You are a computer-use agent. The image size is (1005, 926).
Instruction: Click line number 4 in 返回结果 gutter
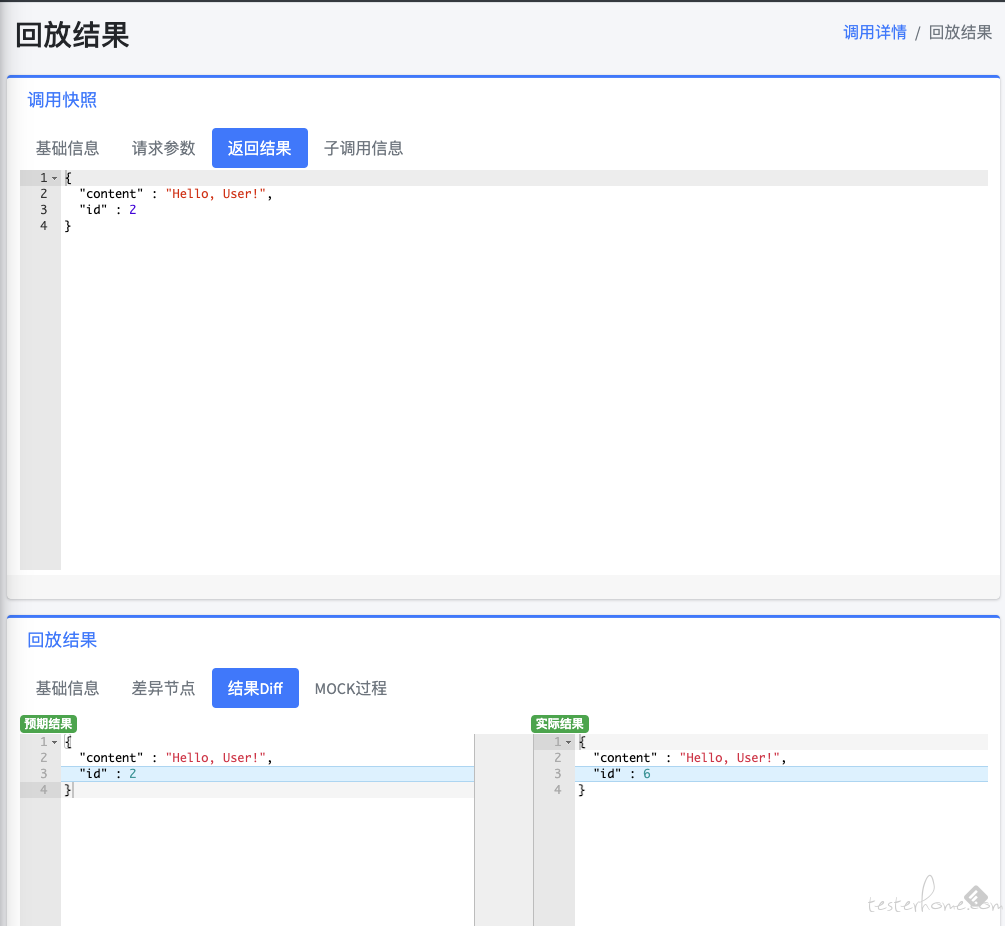click(44, 226)
